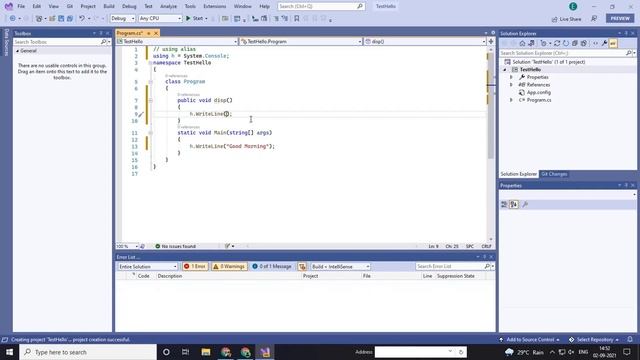Viewport: 640px width, 360px height.
Task: Click Show All Files in Solution Explorer
Action: pyautogui.click(x=584, y=43)
